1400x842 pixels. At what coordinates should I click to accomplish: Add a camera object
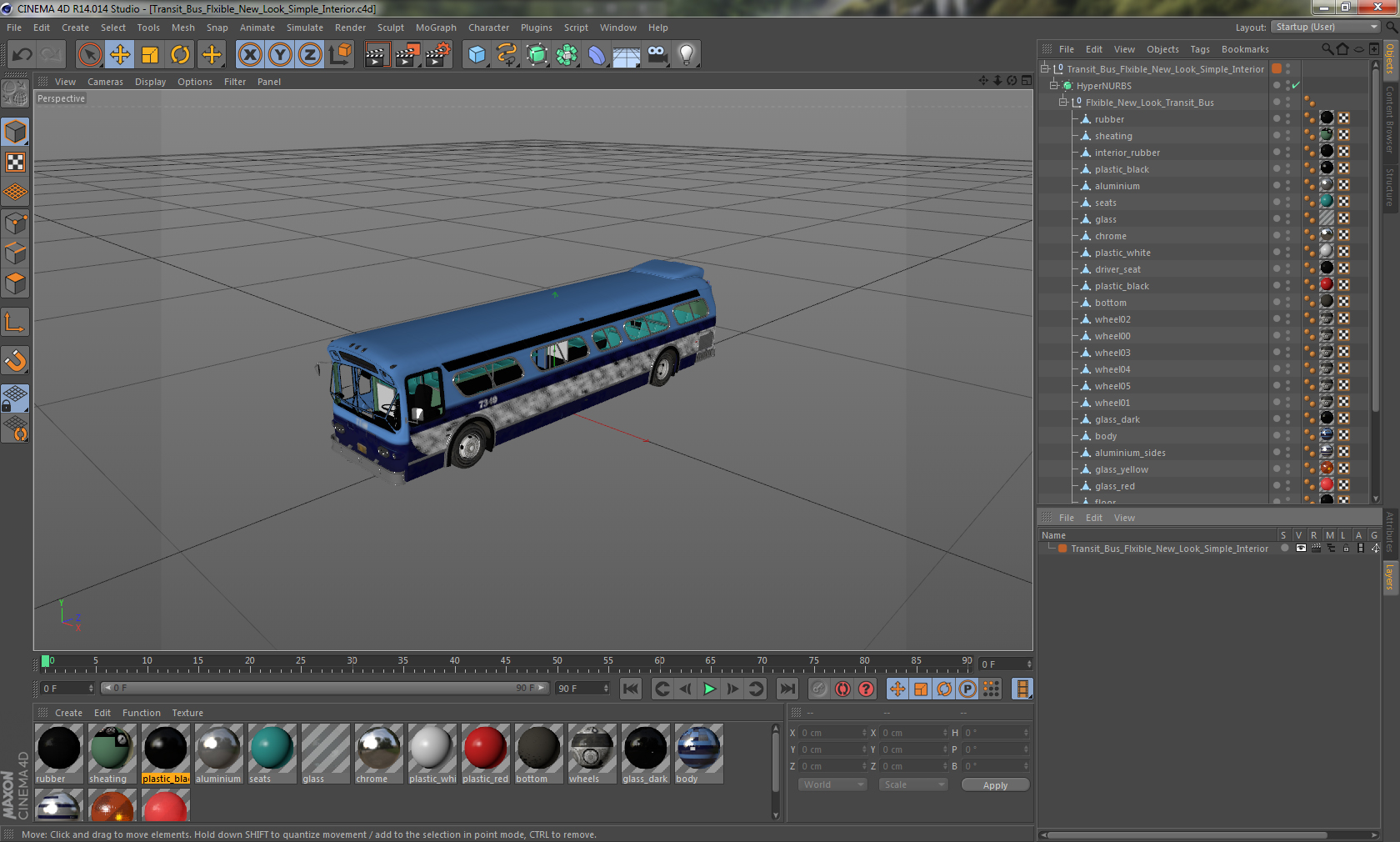[x=657, y=55]
